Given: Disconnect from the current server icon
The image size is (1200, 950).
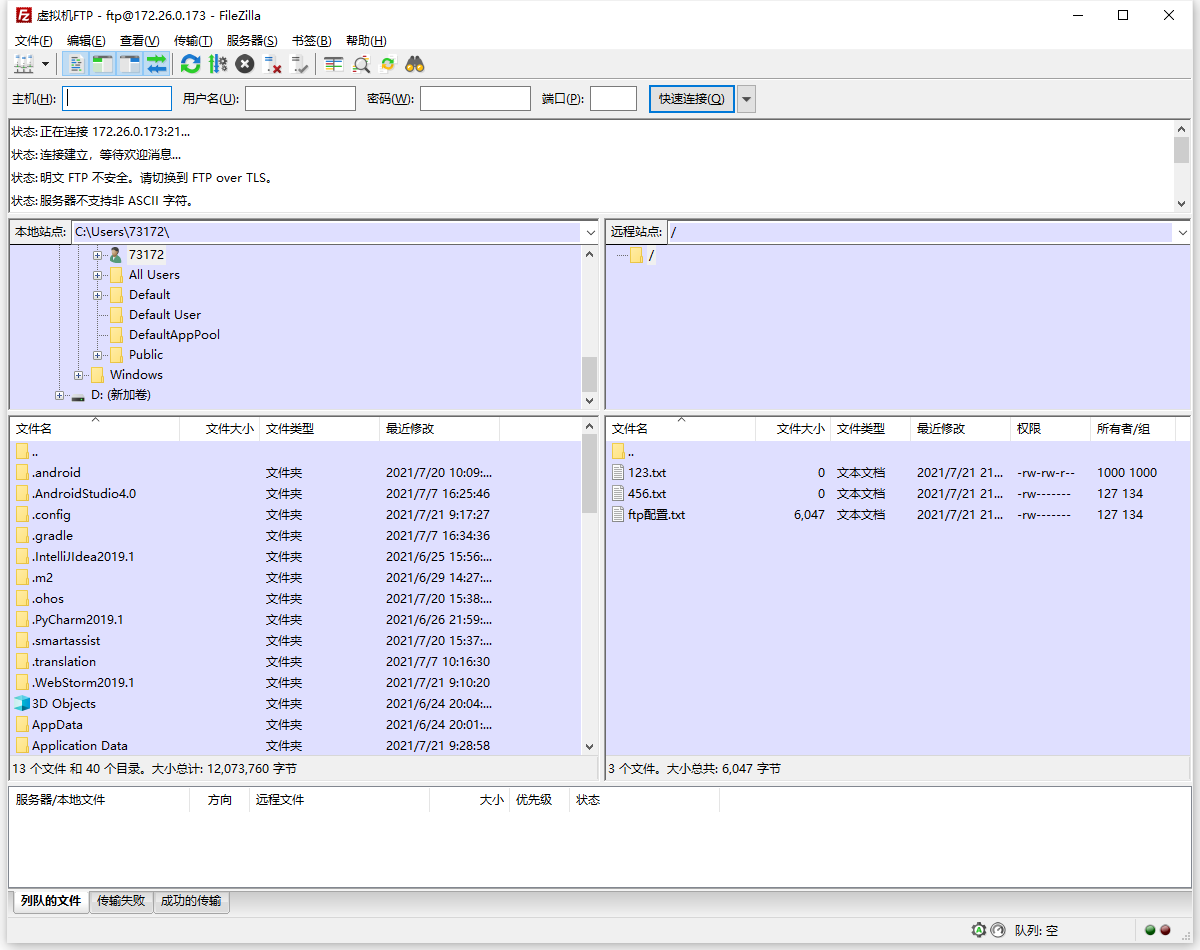Looking at the screenshot, I should (x=272, y=64).
